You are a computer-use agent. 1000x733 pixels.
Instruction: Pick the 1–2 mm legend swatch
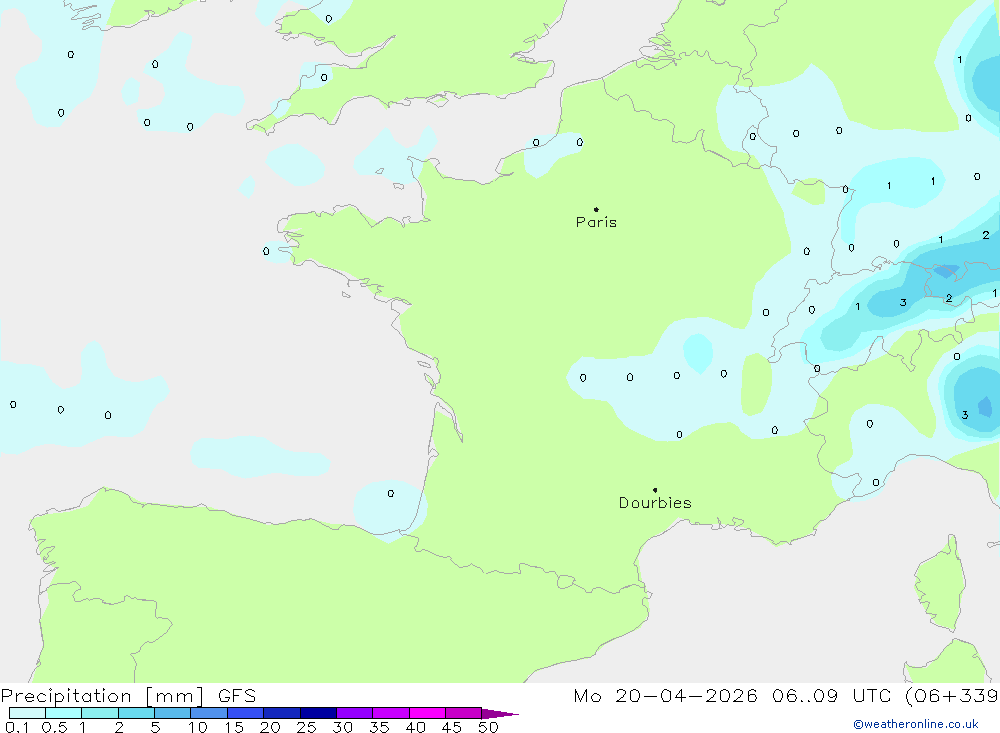click(x=99, y=713)
